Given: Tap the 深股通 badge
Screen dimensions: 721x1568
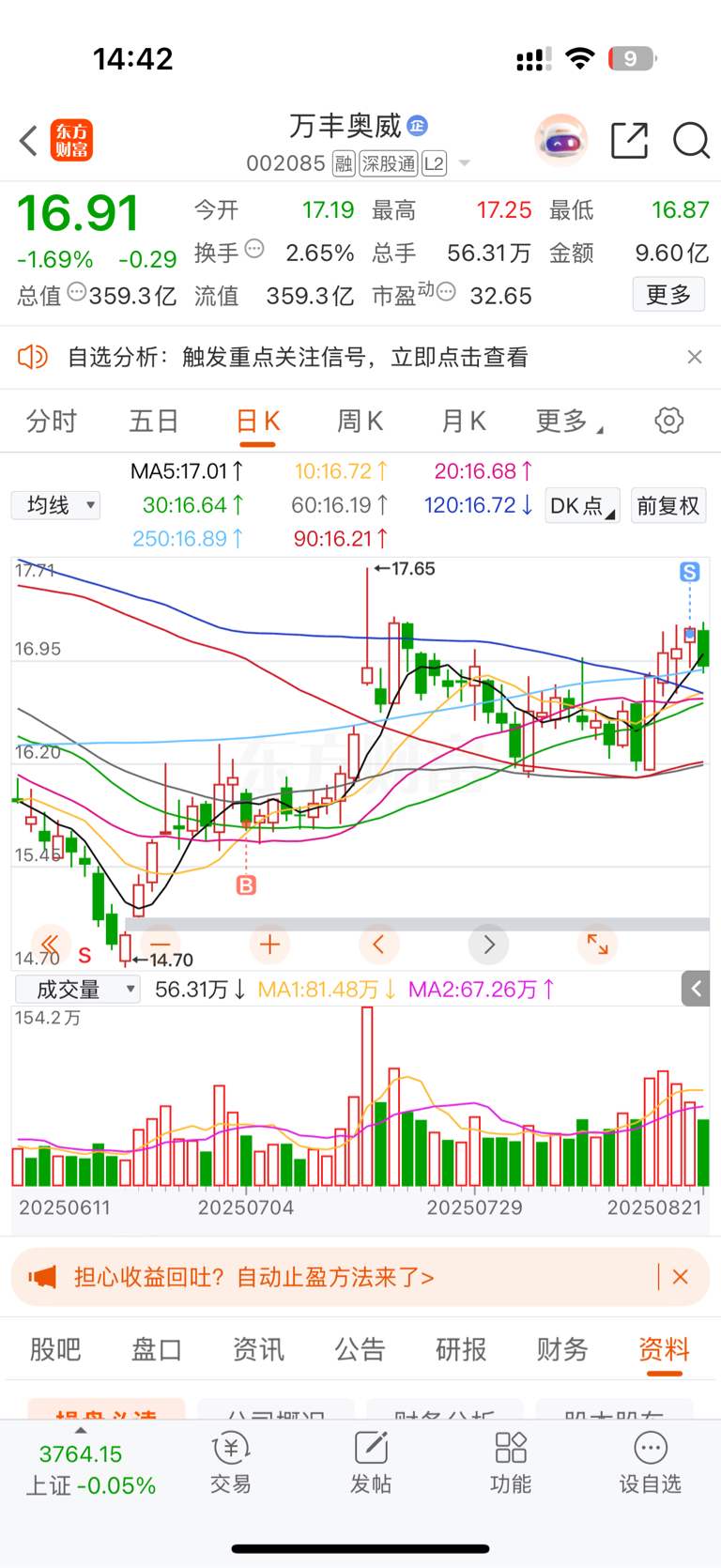Looking at the screenshot, I should click(x=389, y=164).
